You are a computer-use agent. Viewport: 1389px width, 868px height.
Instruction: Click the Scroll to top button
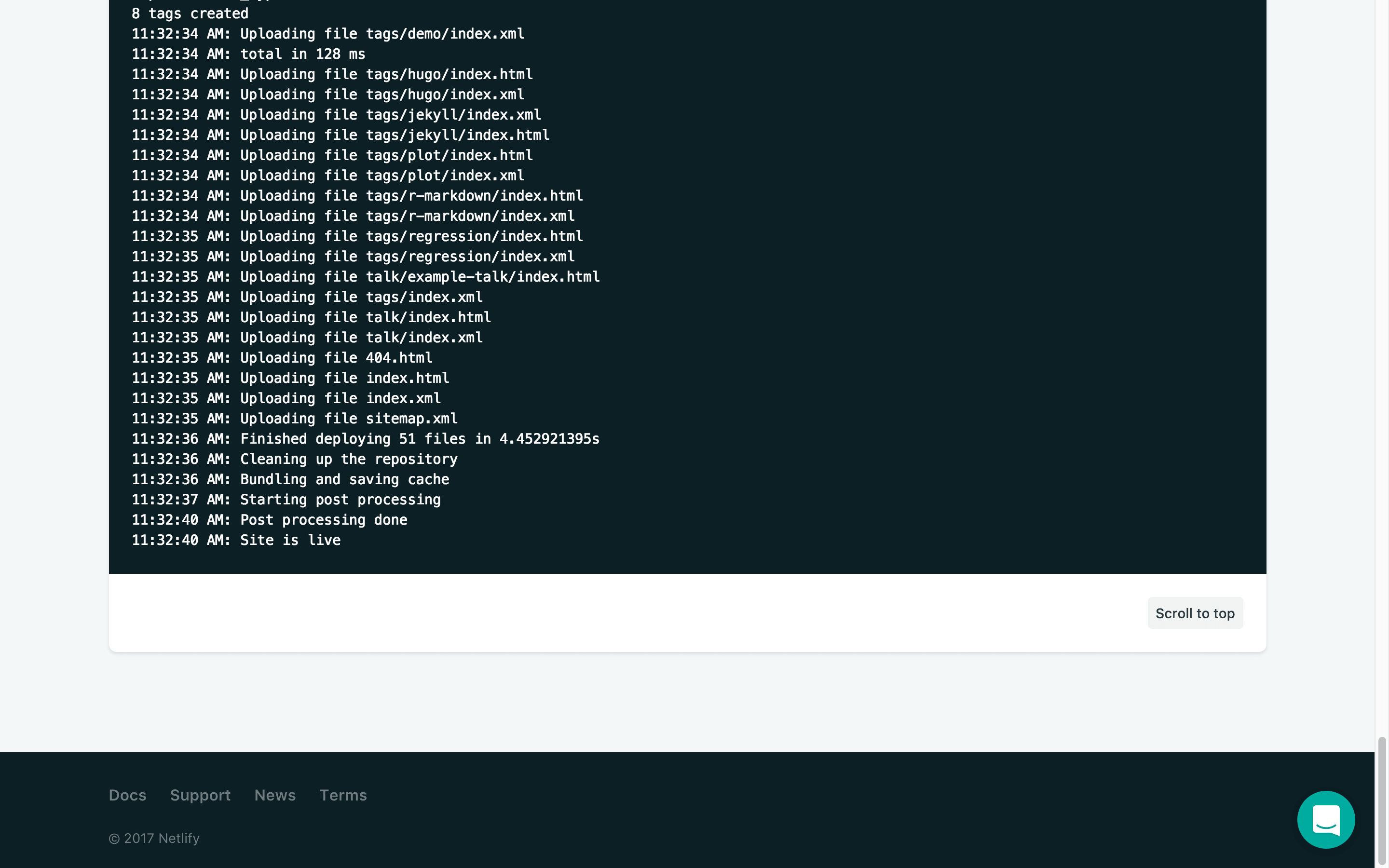tap(1195, 613)
